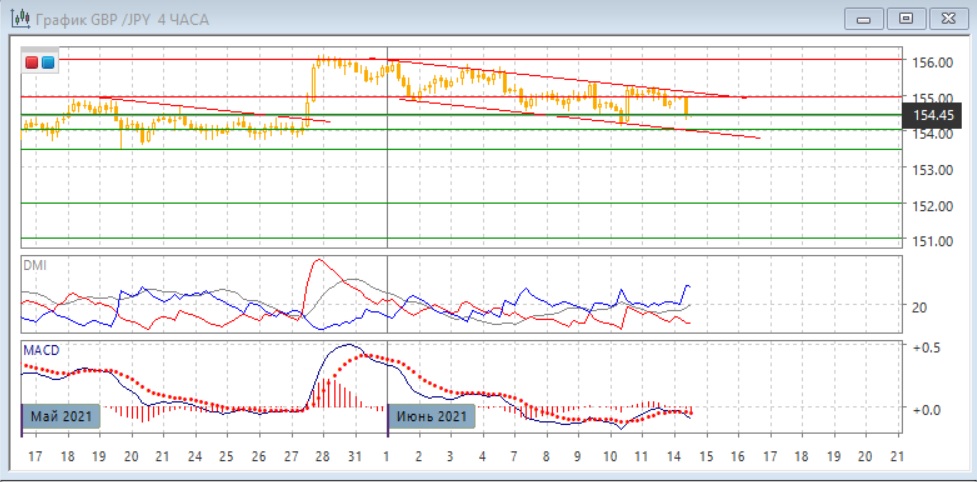Click the Июнь 2021 month marker

(x=430, y=416)
